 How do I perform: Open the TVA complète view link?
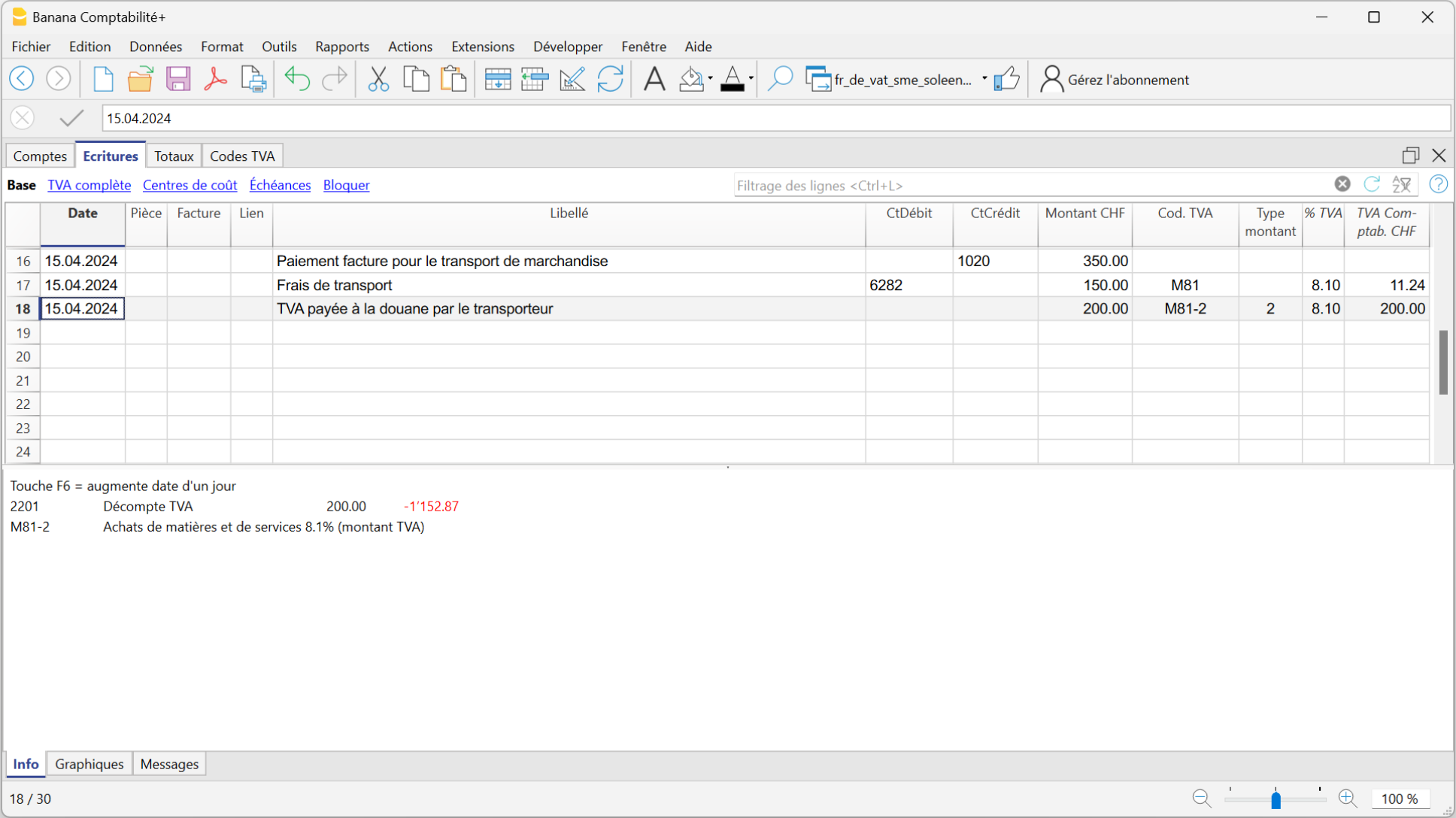pos(89,185)
